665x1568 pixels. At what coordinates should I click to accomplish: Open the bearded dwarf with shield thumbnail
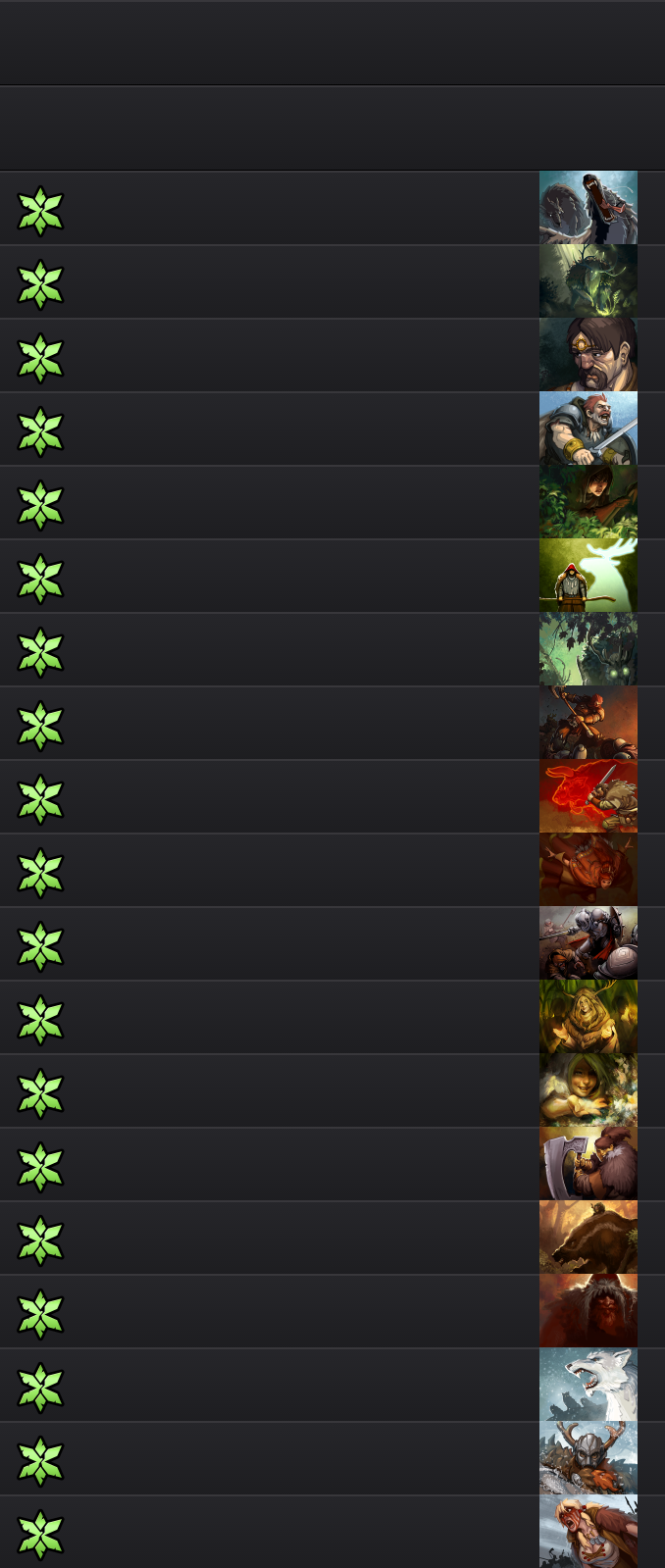[x=588, y=1164]
